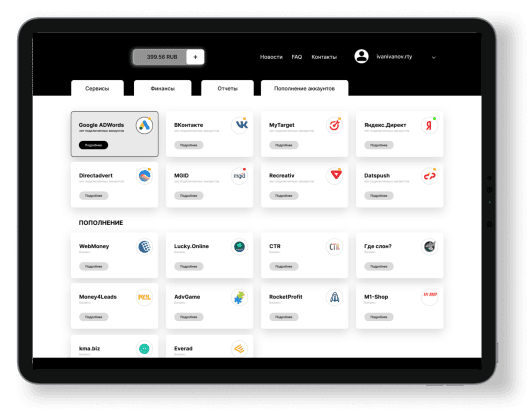531x413 pixels.
Task: Click the RocketProfit card title
Action: [286, 297]
